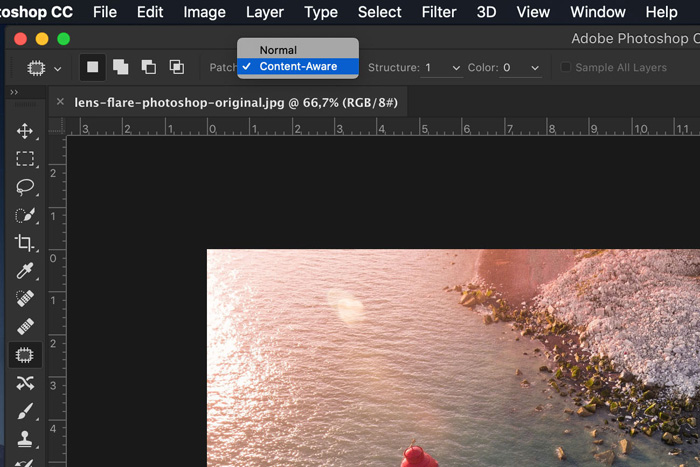Select the Spot Healing Brush tool

tap(25, 298)
